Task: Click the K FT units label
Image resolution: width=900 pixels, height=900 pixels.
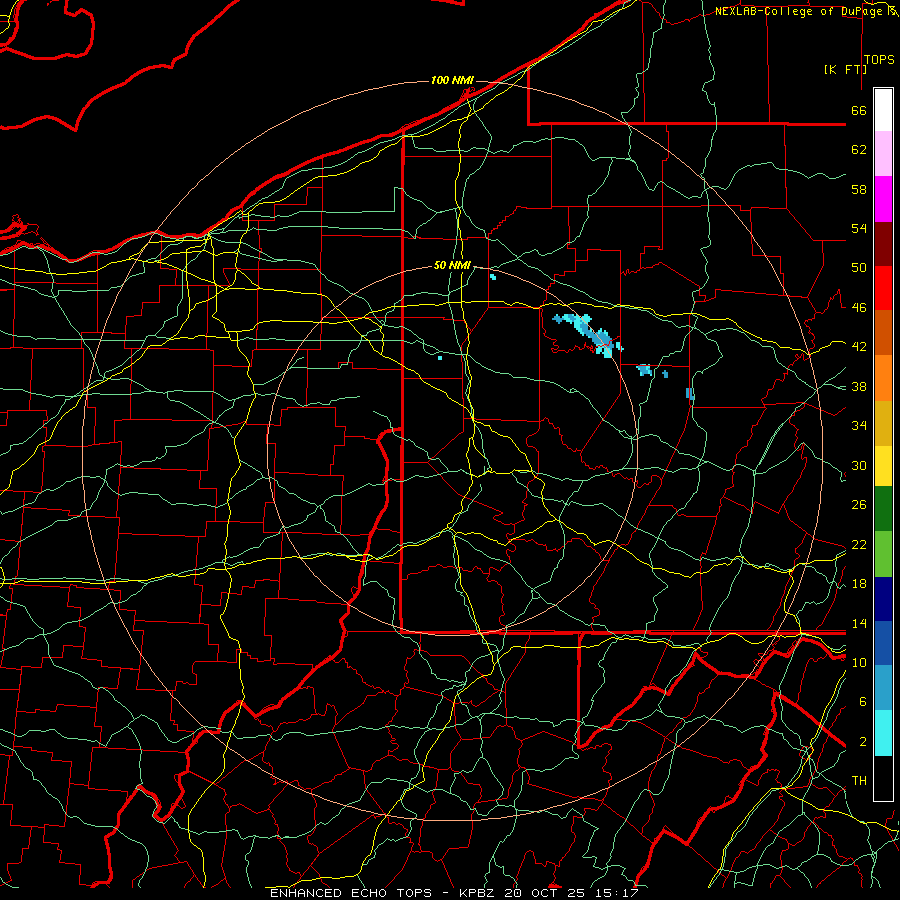Action: (x=845, y=69)
